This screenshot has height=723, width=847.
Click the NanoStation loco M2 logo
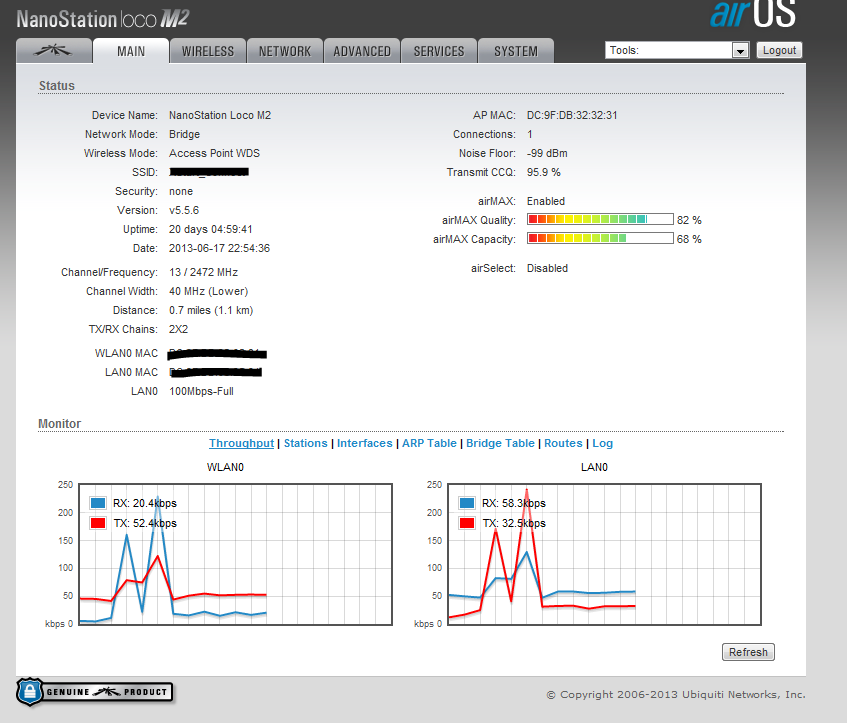point(103,19)
